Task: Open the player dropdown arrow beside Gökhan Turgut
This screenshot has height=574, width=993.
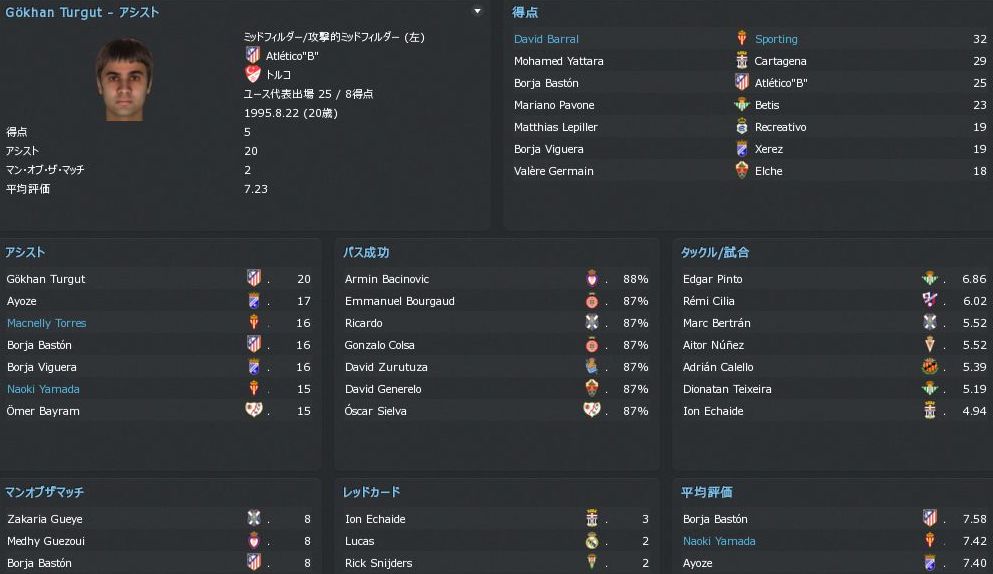Action: coord(477,12)
